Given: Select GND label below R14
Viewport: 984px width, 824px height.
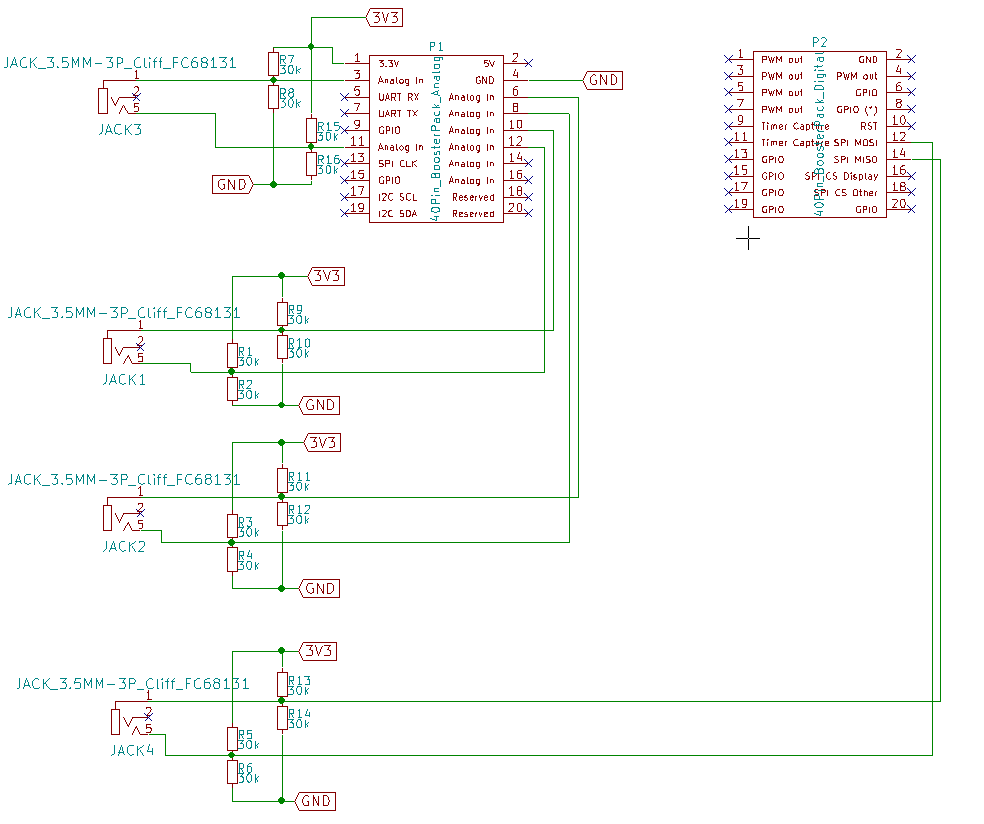Looking at the screenshot, I should [x=315, y=801].
